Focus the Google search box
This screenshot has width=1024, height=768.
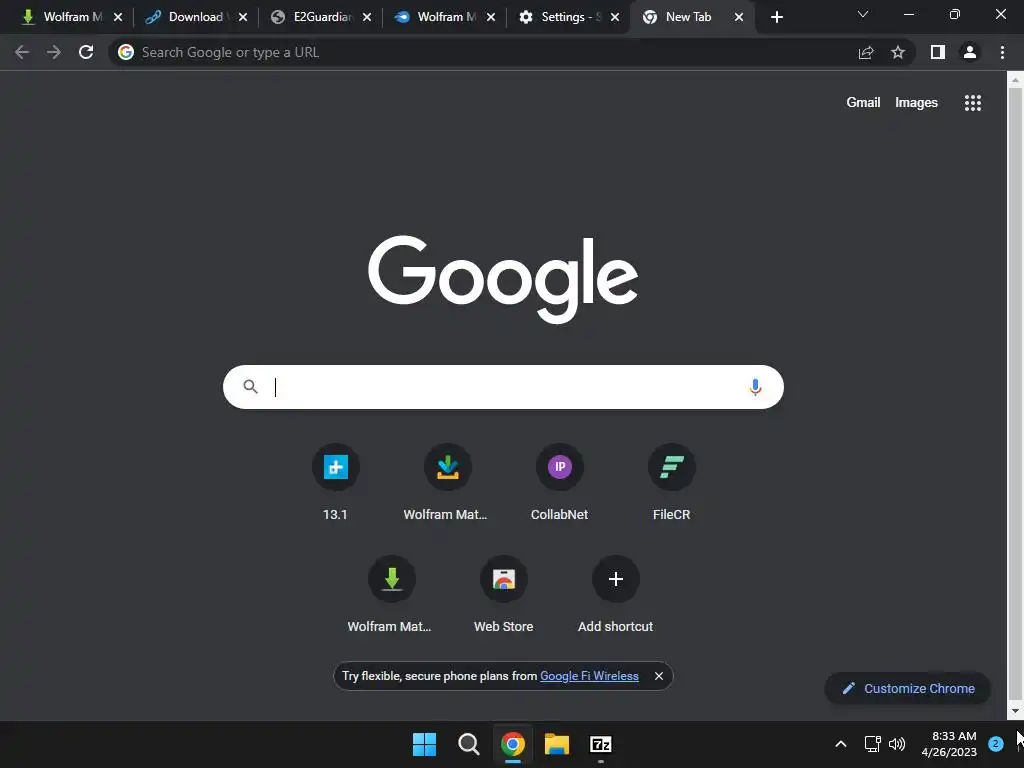pos(503,387)
